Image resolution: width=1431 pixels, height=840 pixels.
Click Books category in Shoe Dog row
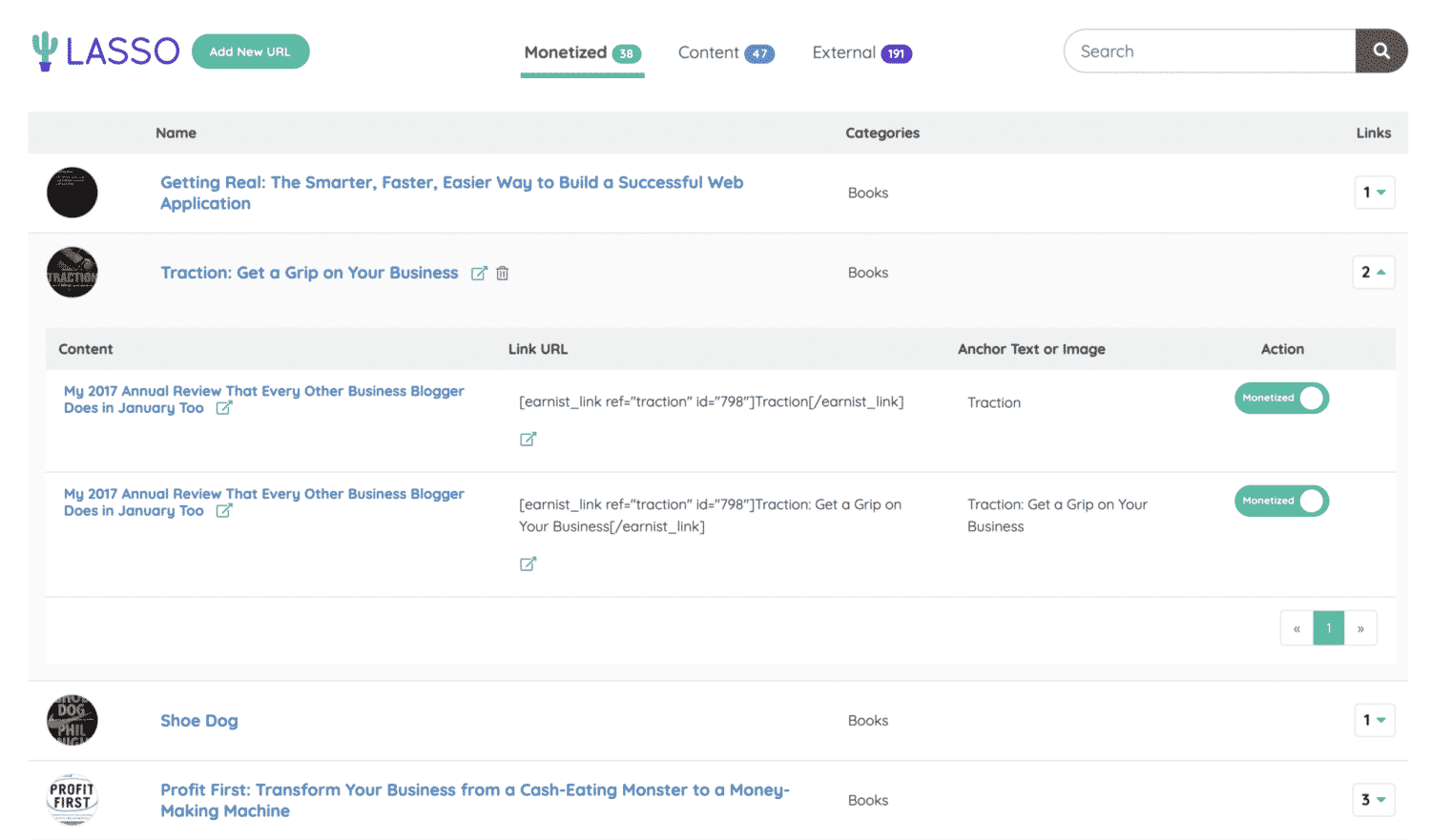[868, 721]
